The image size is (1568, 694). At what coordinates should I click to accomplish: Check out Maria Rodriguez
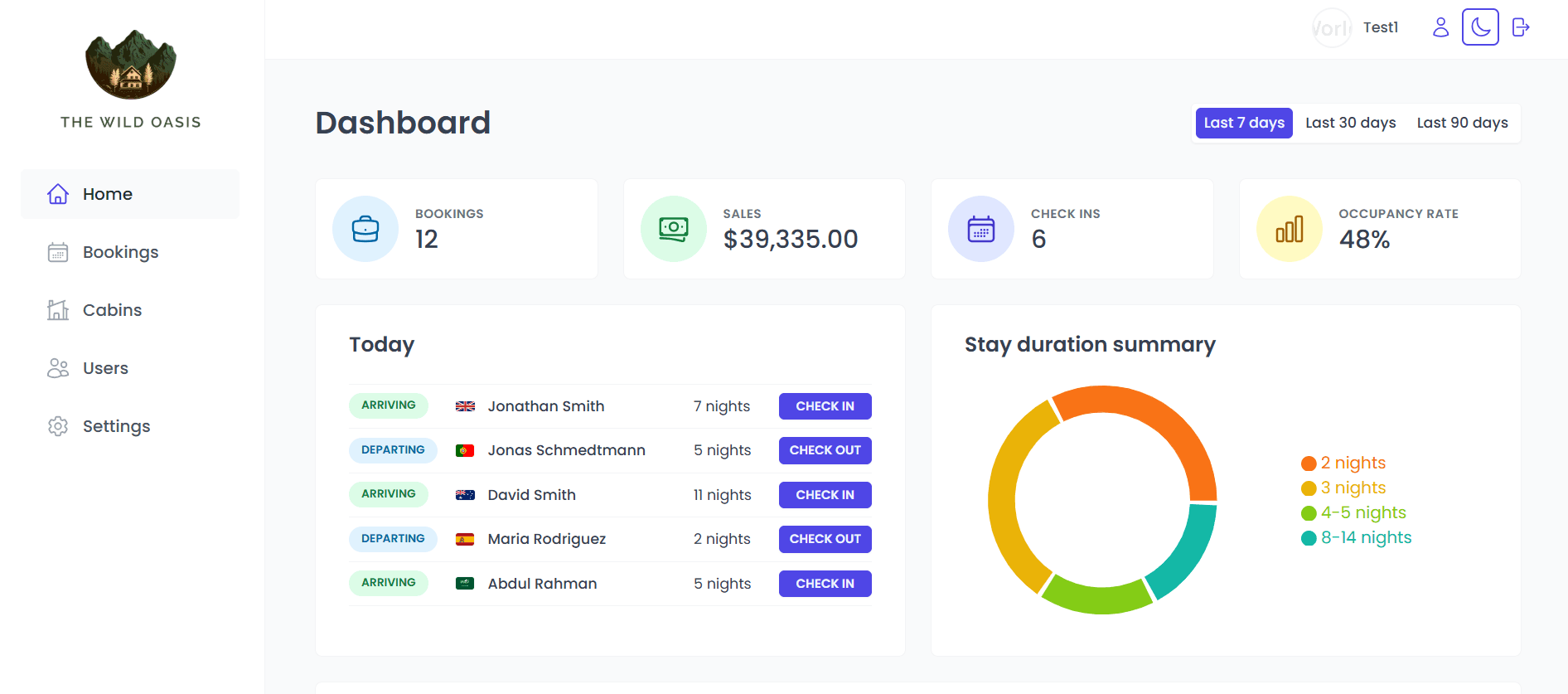[x=825, y=539]
